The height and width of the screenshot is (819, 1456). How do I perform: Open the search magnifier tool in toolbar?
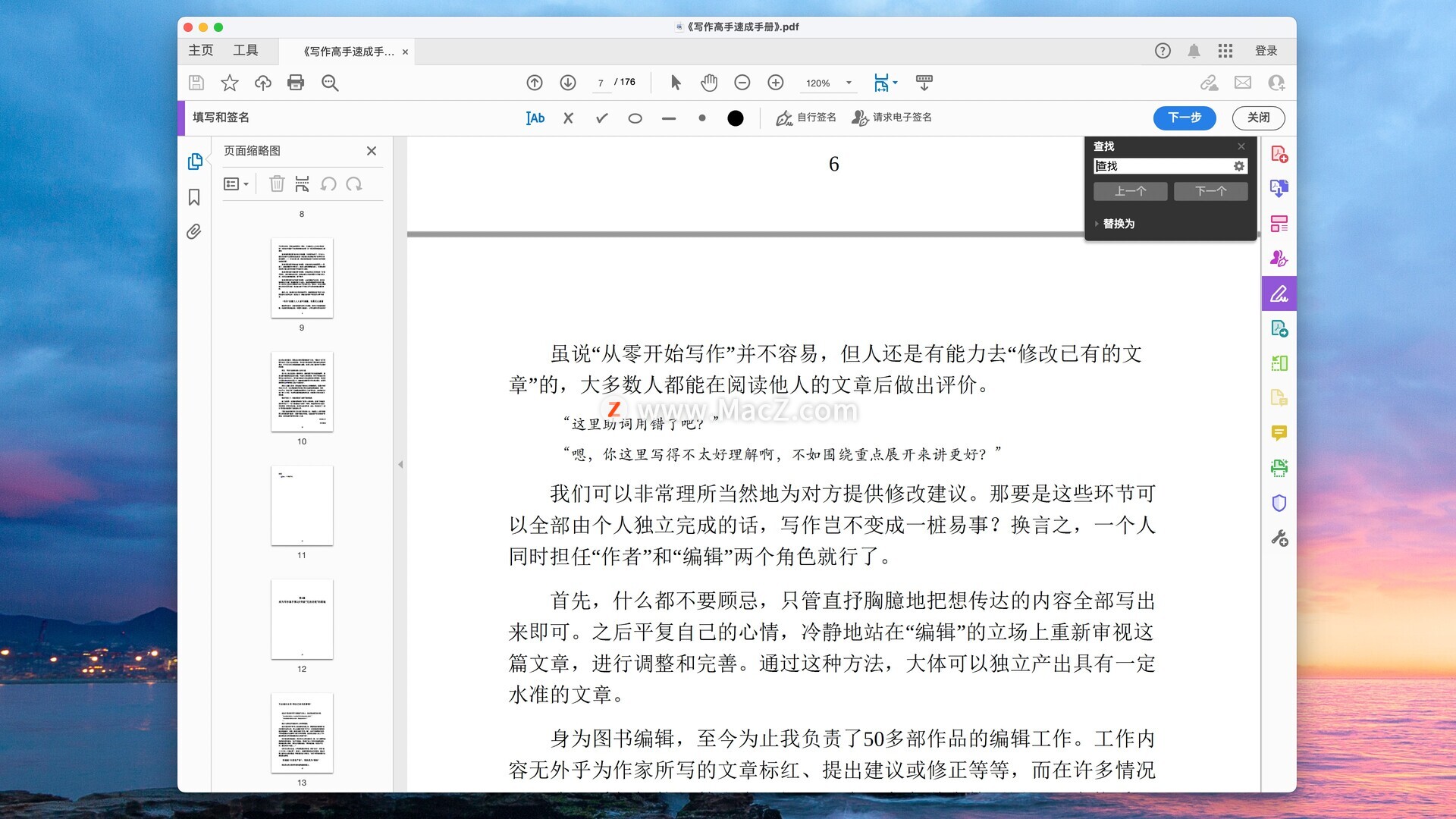point(330,83)
